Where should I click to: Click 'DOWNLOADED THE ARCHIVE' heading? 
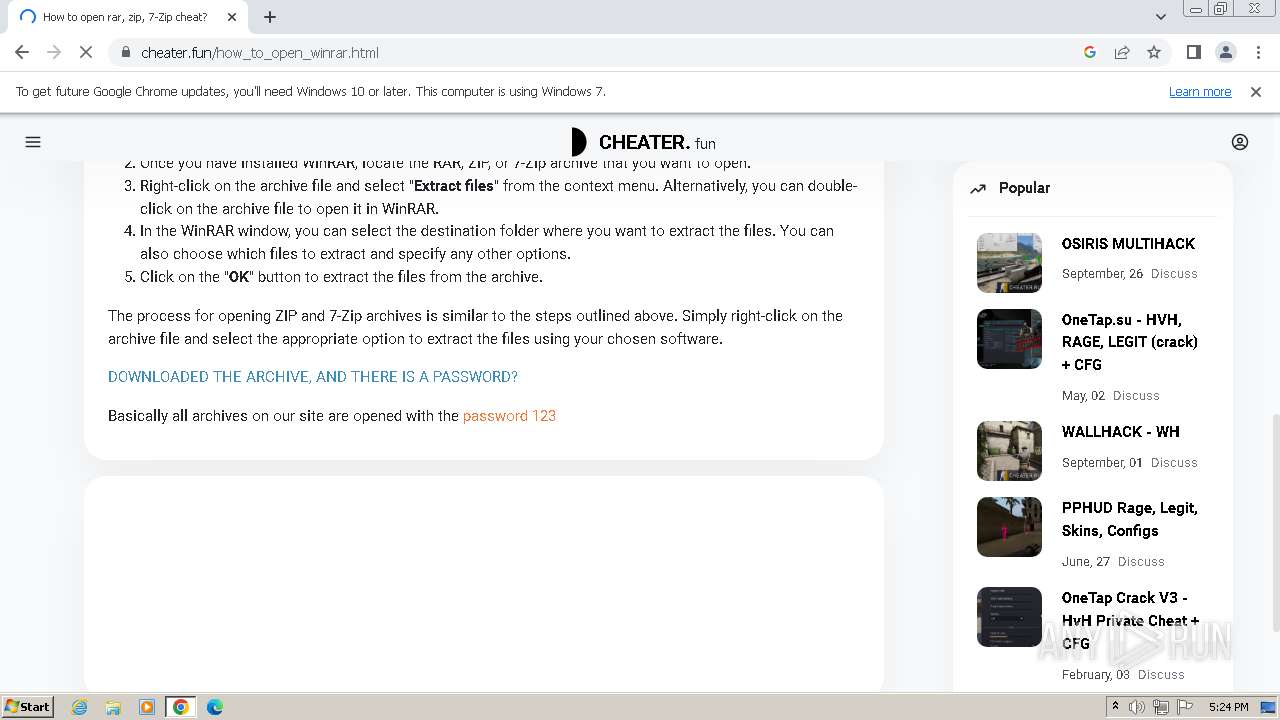coord(313,377)
